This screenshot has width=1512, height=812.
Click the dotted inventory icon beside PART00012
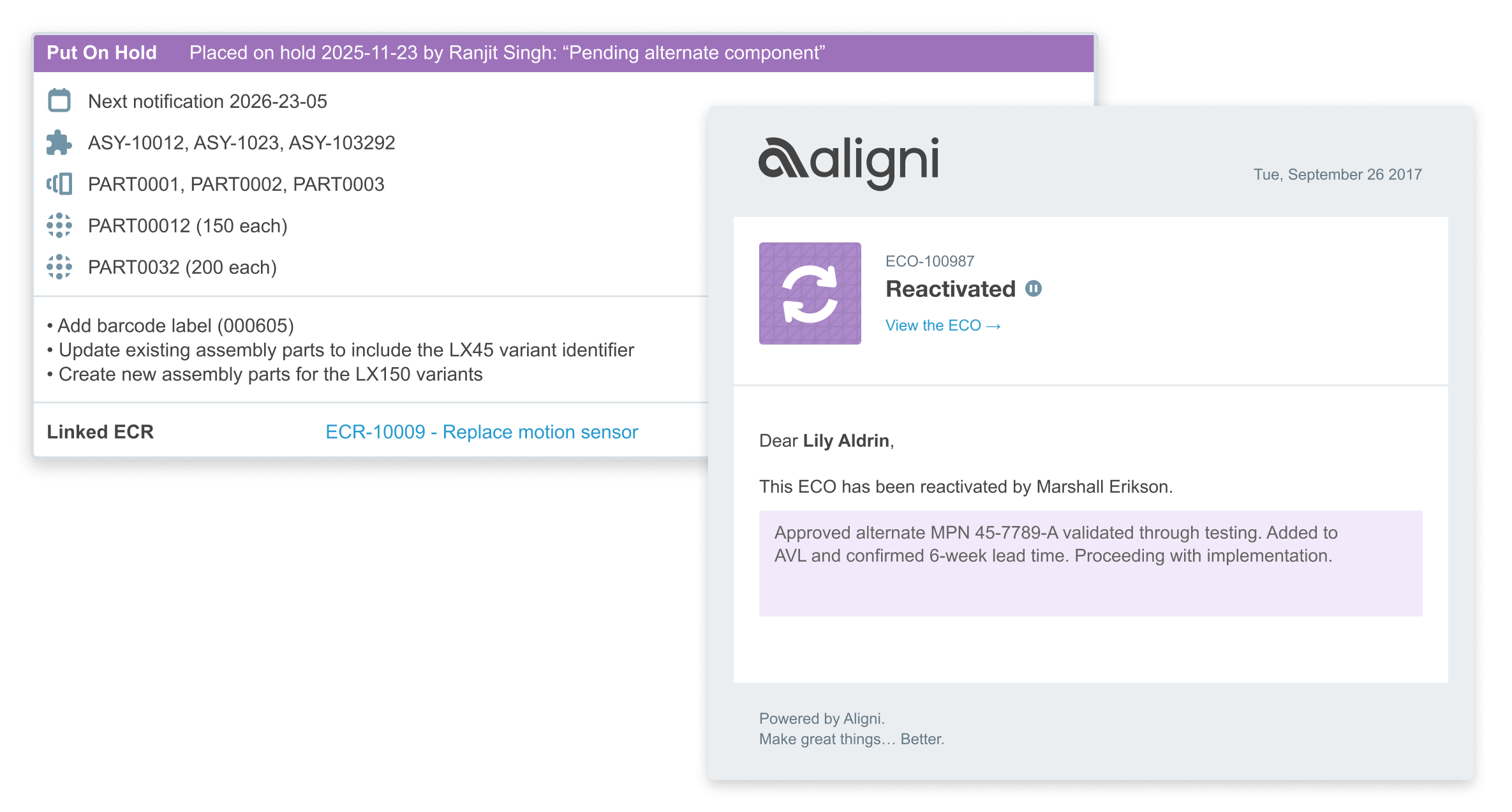click(59, 225)
